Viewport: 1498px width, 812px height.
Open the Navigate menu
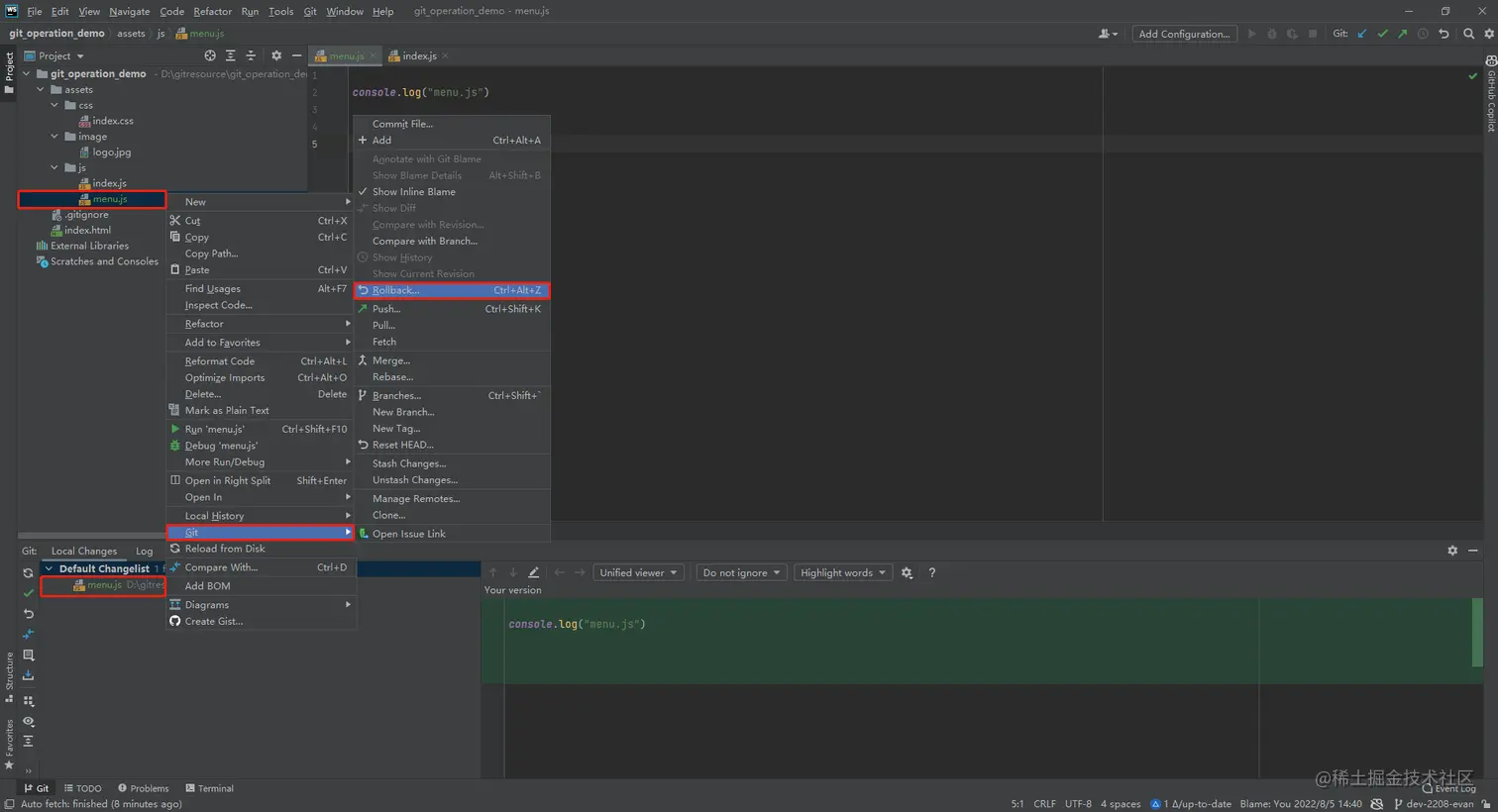coord(129,11)
